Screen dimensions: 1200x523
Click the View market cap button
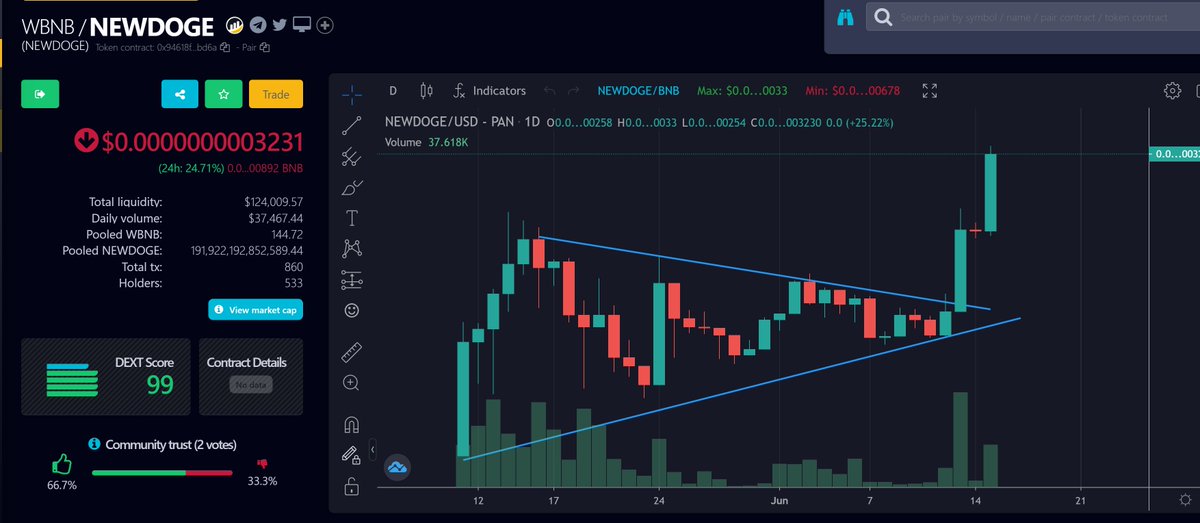(255, 310)
